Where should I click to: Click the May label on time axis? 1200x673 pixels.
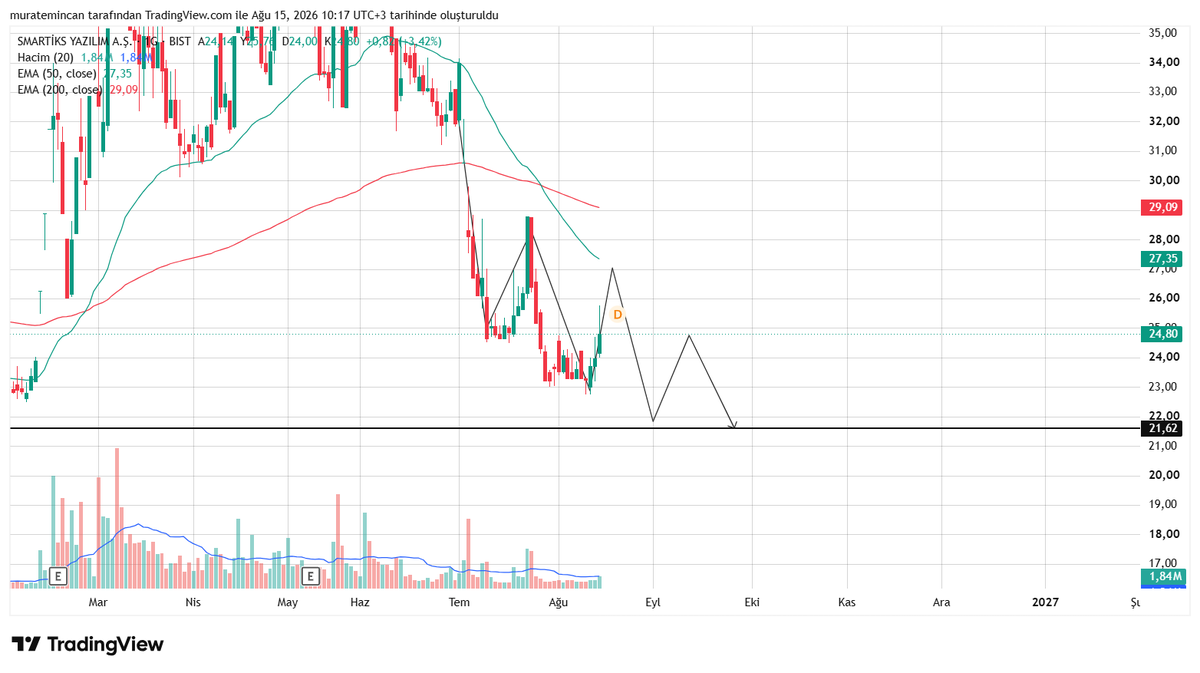pyautogui.click(x=288, y=602)
